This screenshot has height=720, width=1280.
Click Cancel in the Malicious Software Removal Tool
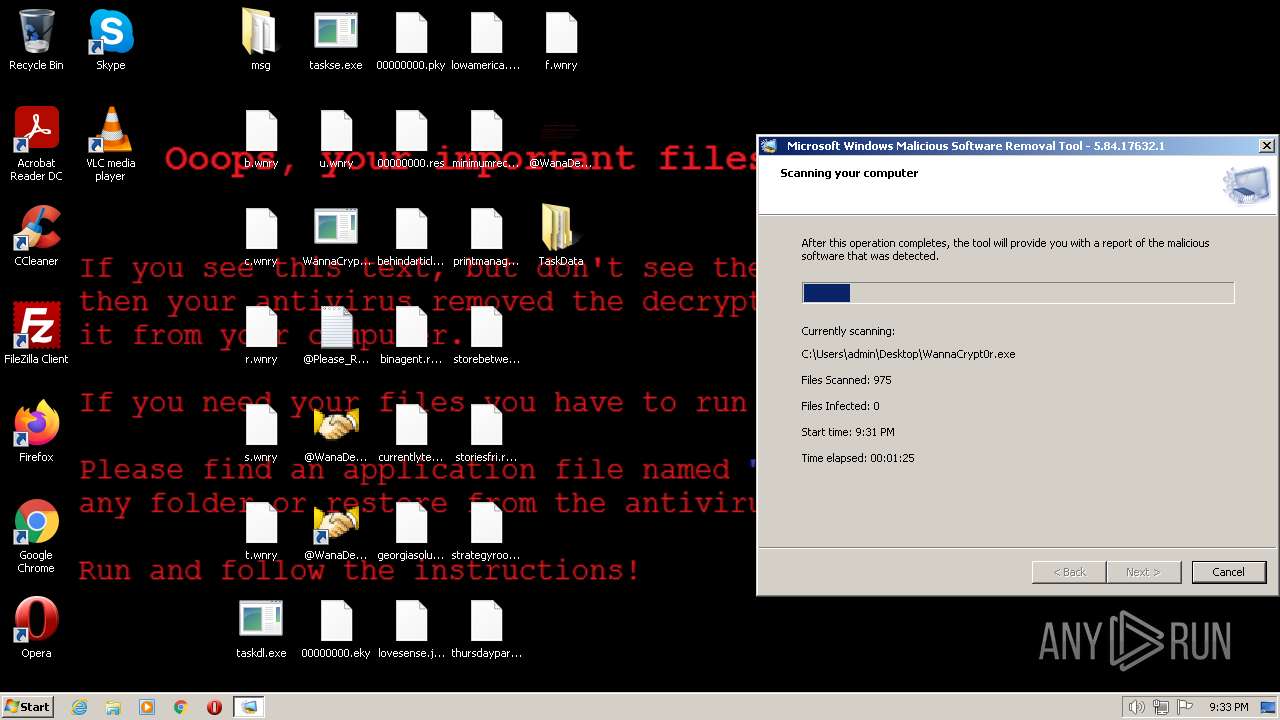point(1228,572)
